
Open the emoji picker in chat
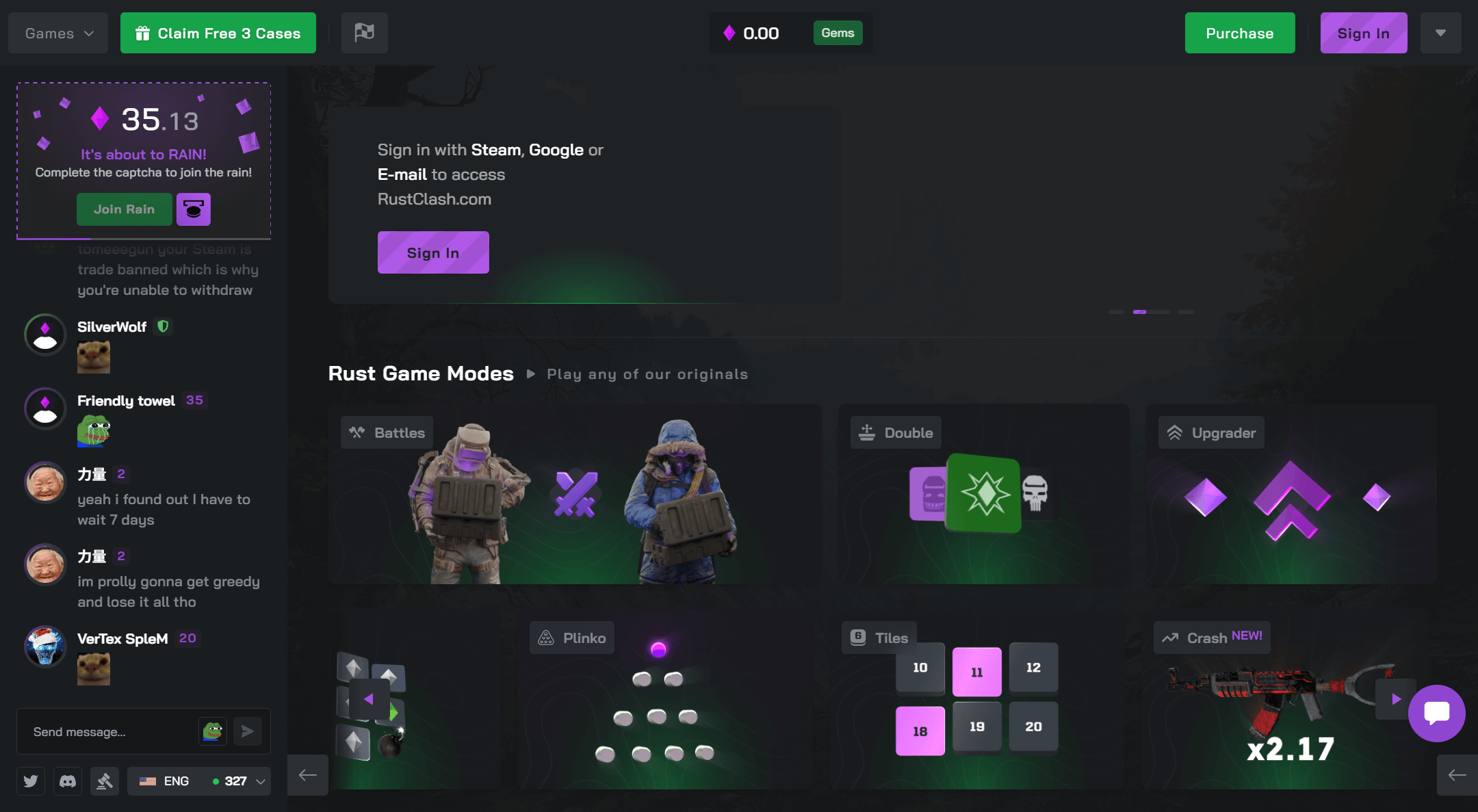(213, 731)
